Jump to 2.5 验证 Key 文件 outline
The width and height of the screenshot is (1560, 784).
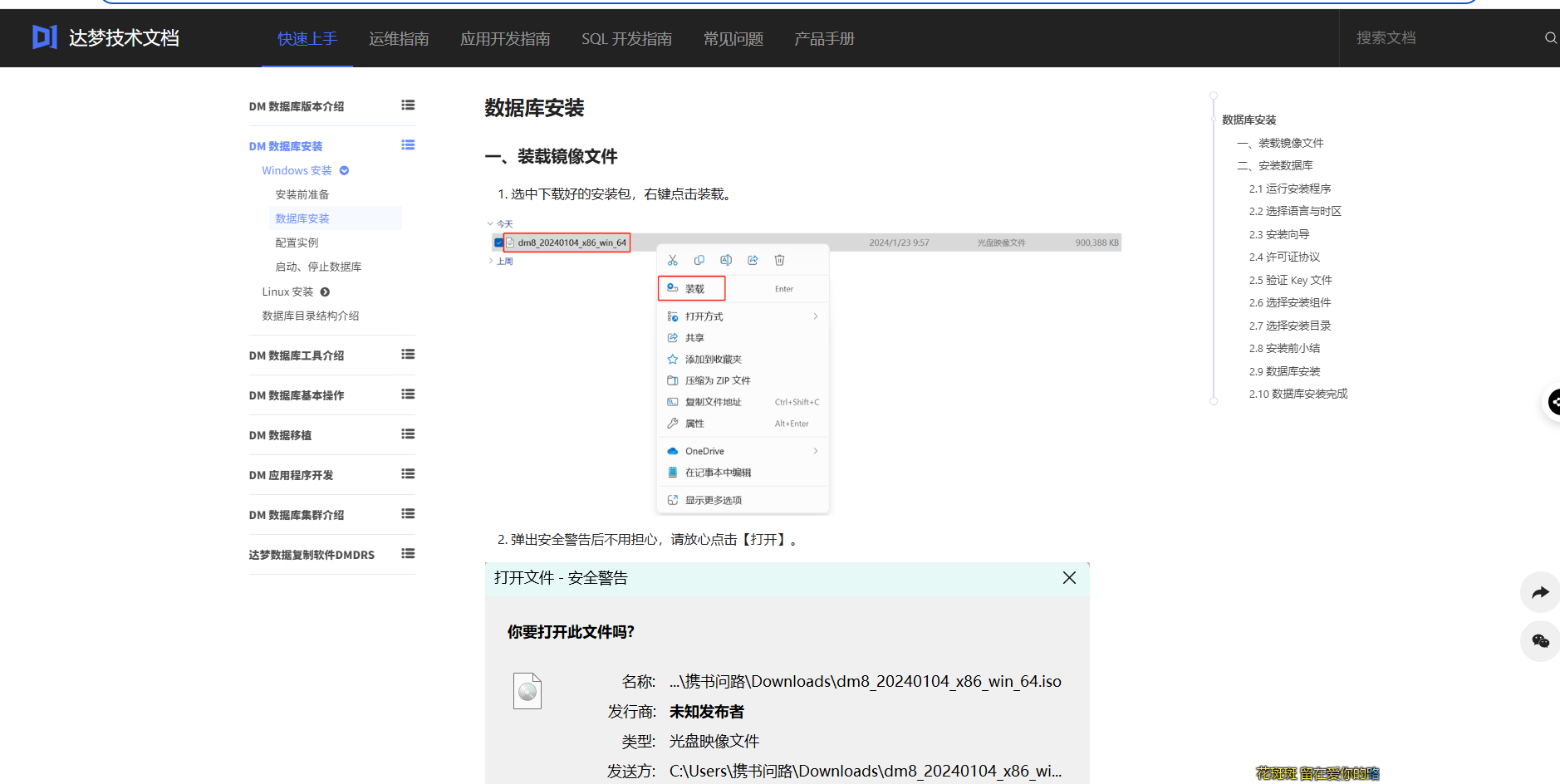1291,280
